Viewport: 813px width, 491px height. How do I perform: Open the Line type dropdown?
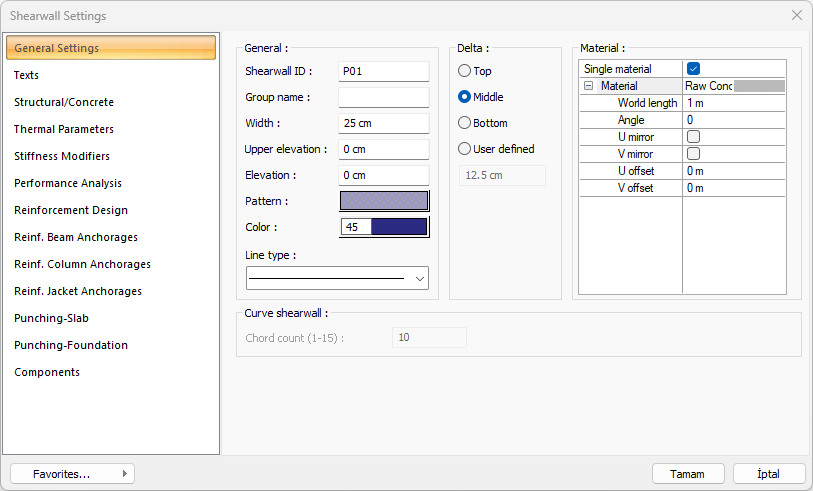click(337, 278)
